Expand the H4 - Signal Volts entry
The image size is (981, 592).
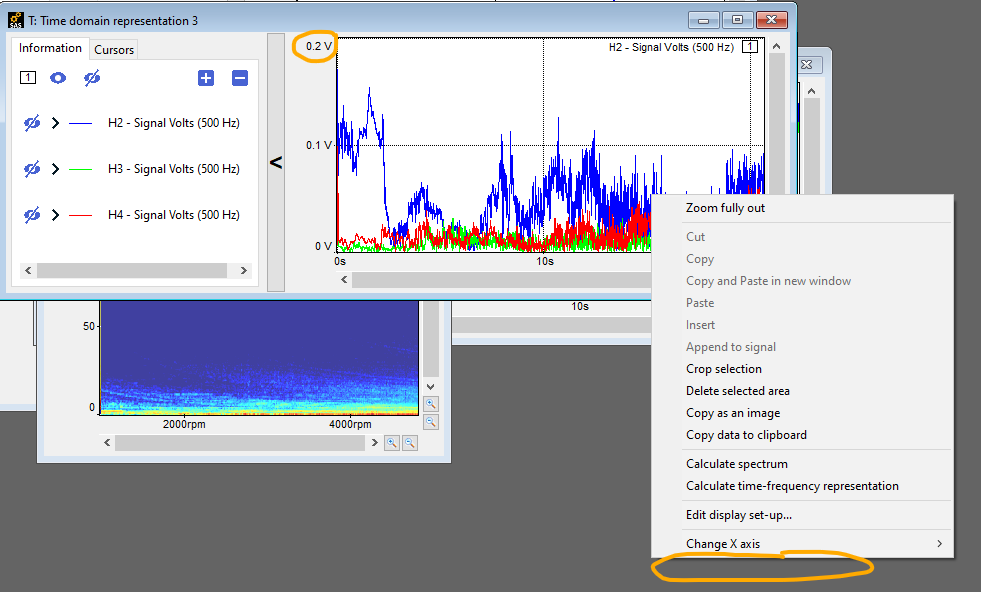(x=56, y=215)
